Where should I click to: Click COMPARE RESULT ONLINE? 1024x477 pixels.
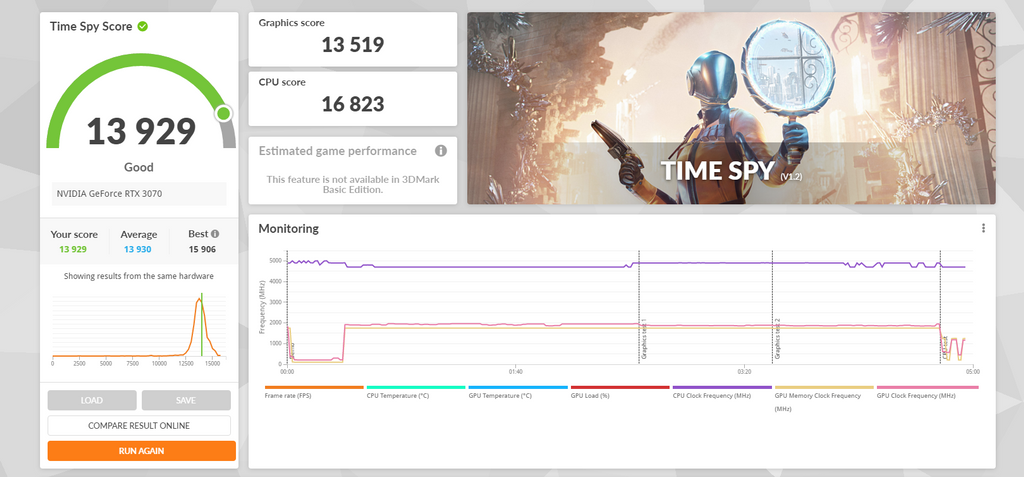pyautogui.click(x=139, y=425)
